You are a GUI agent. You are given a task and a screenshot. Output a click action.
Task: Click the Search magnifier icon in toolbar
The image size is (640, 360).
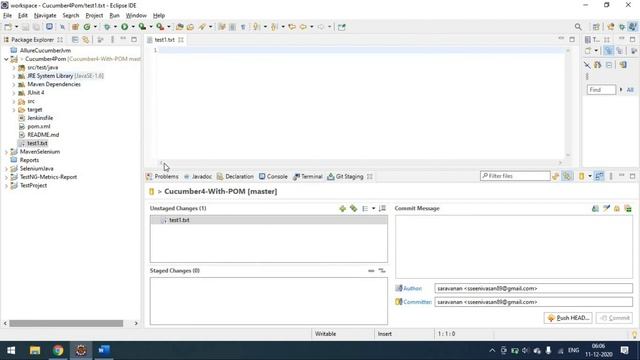578,27
